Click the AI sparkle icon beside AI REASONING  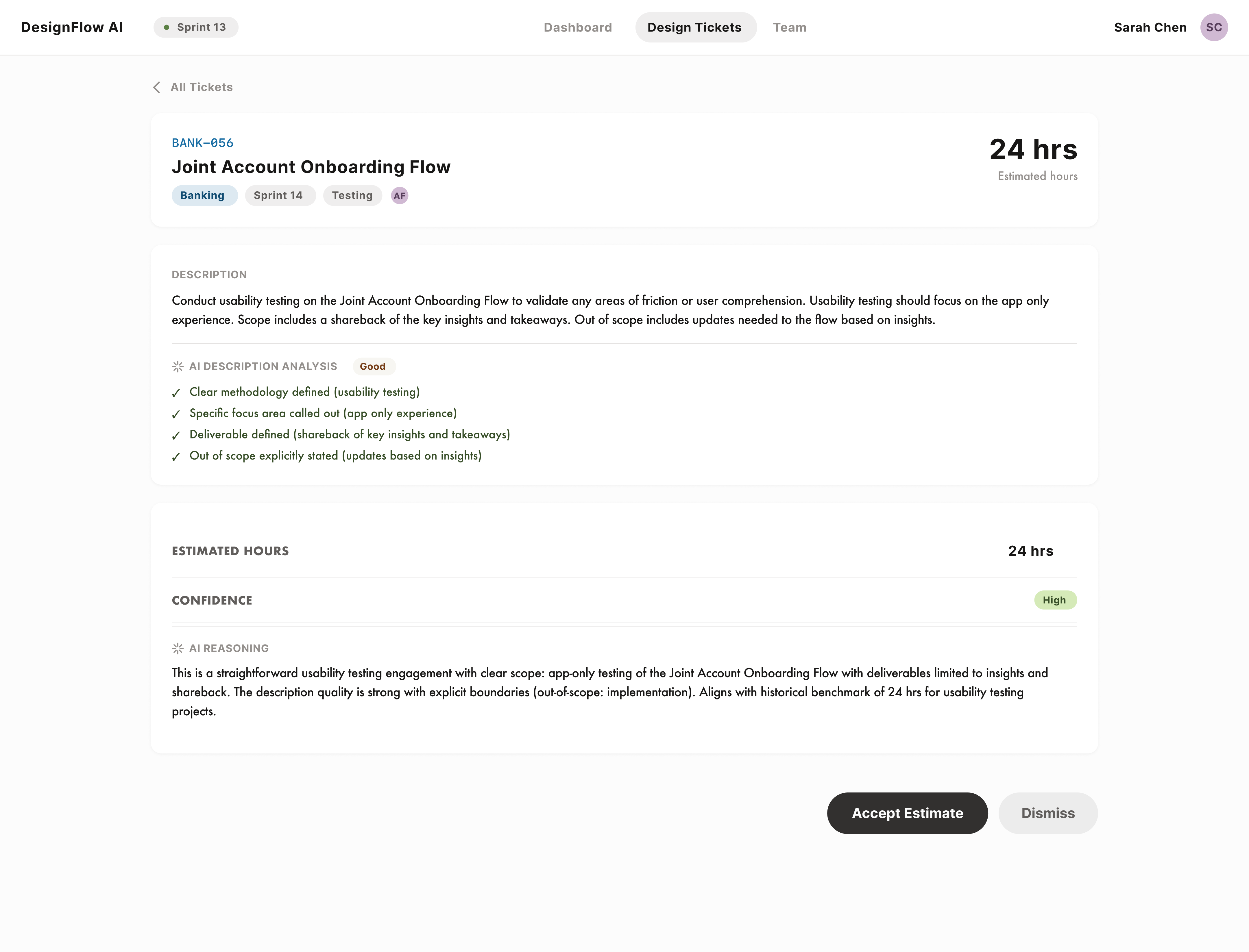tap(178, 648)
